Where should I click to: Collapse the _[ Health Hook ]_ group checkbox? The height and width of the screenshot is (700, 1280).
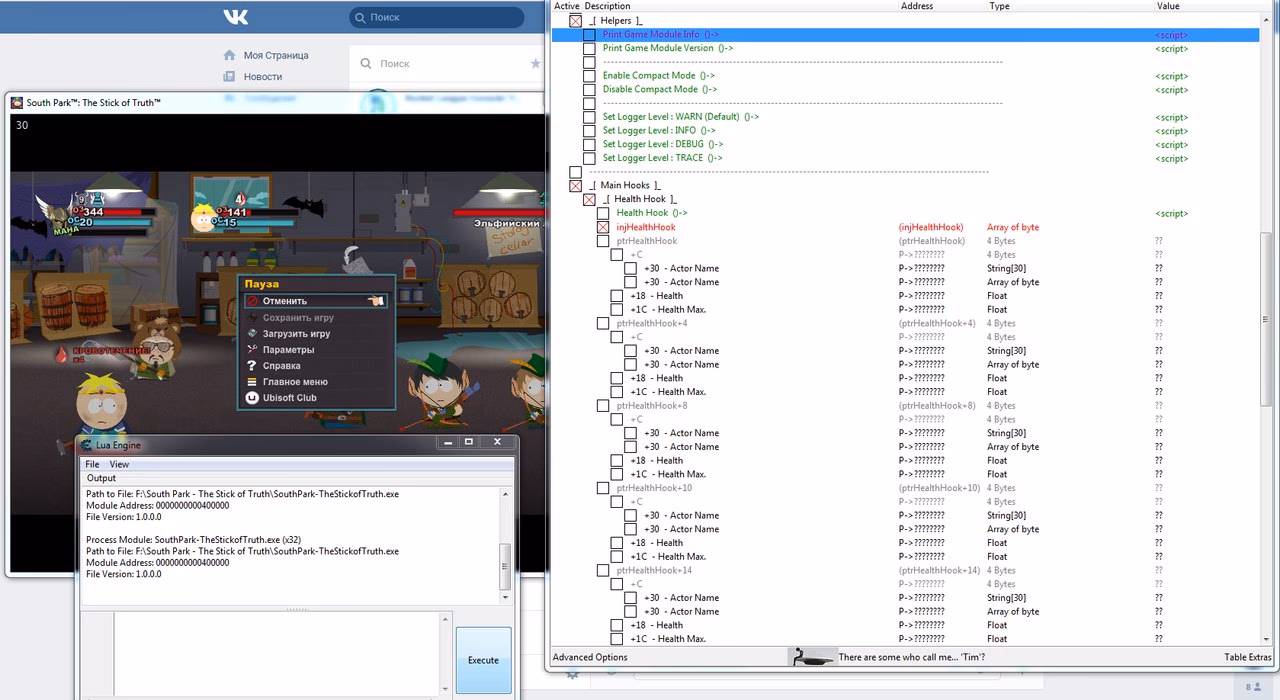pyautogui.click(x=589, y=199)
